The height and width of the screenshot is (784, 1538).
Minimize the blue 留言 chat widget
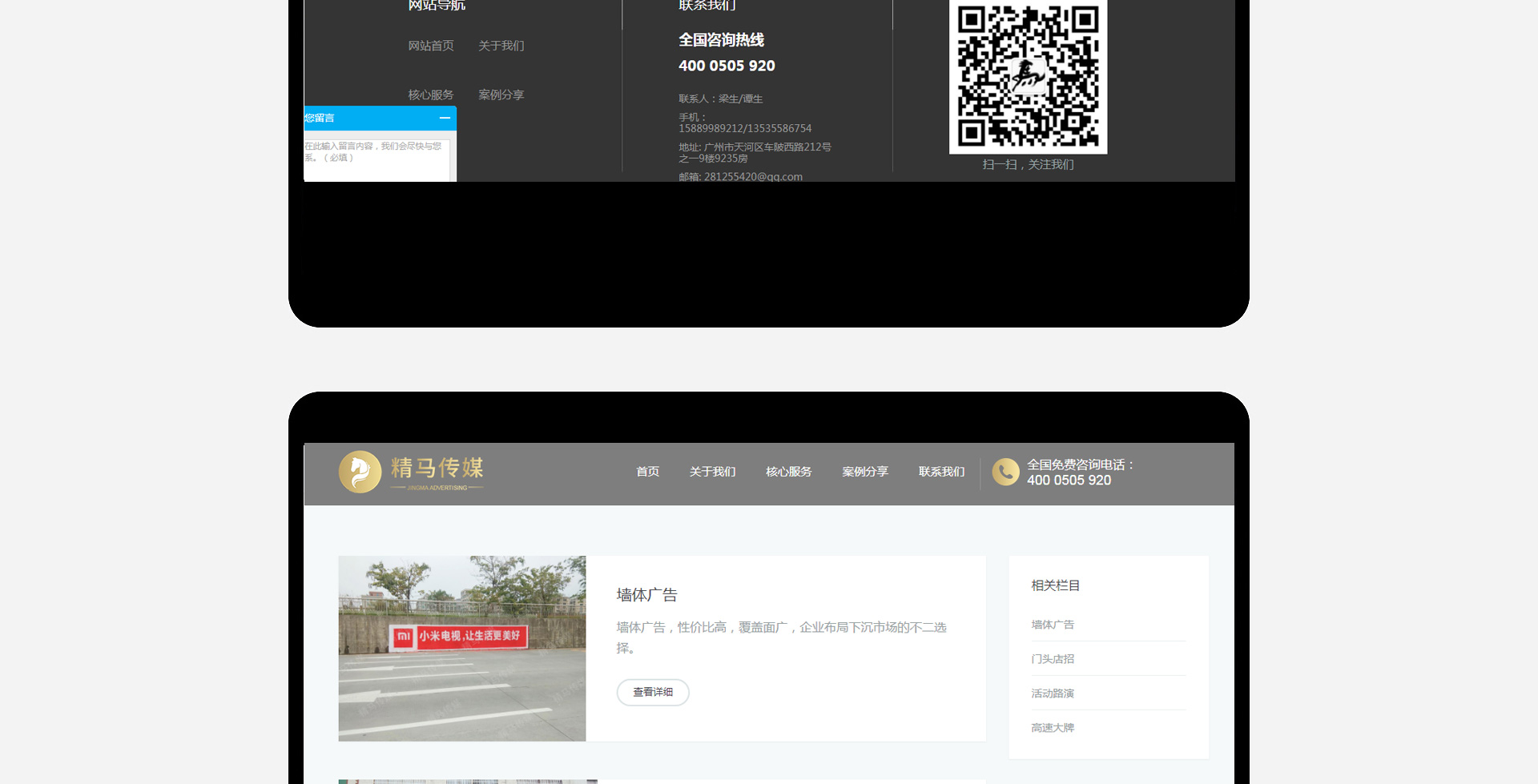tap(445, 118)
